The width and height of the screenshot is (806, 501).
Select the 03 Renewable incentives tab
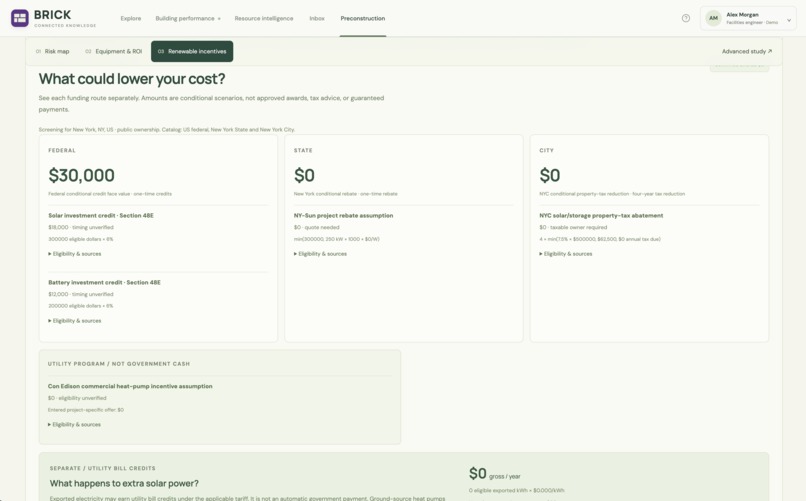coord(192,51)
